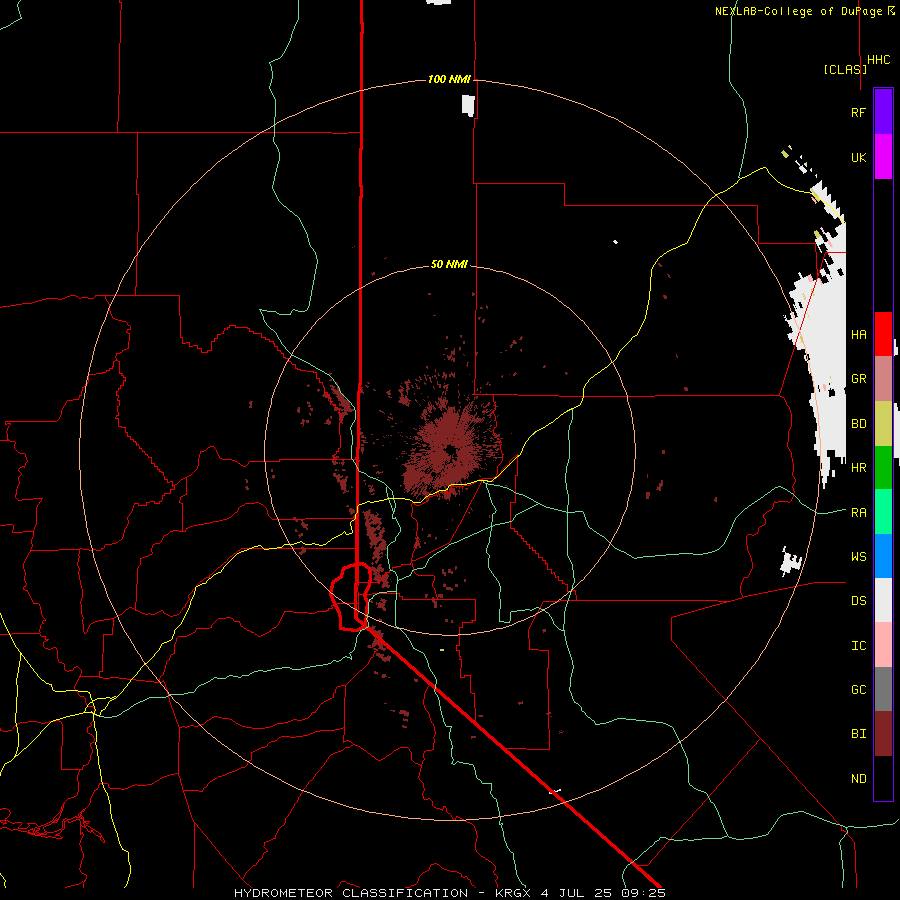Click the WS blue legend swatch
The width and height of the screenshot is (900, 900).
[883, 556]
